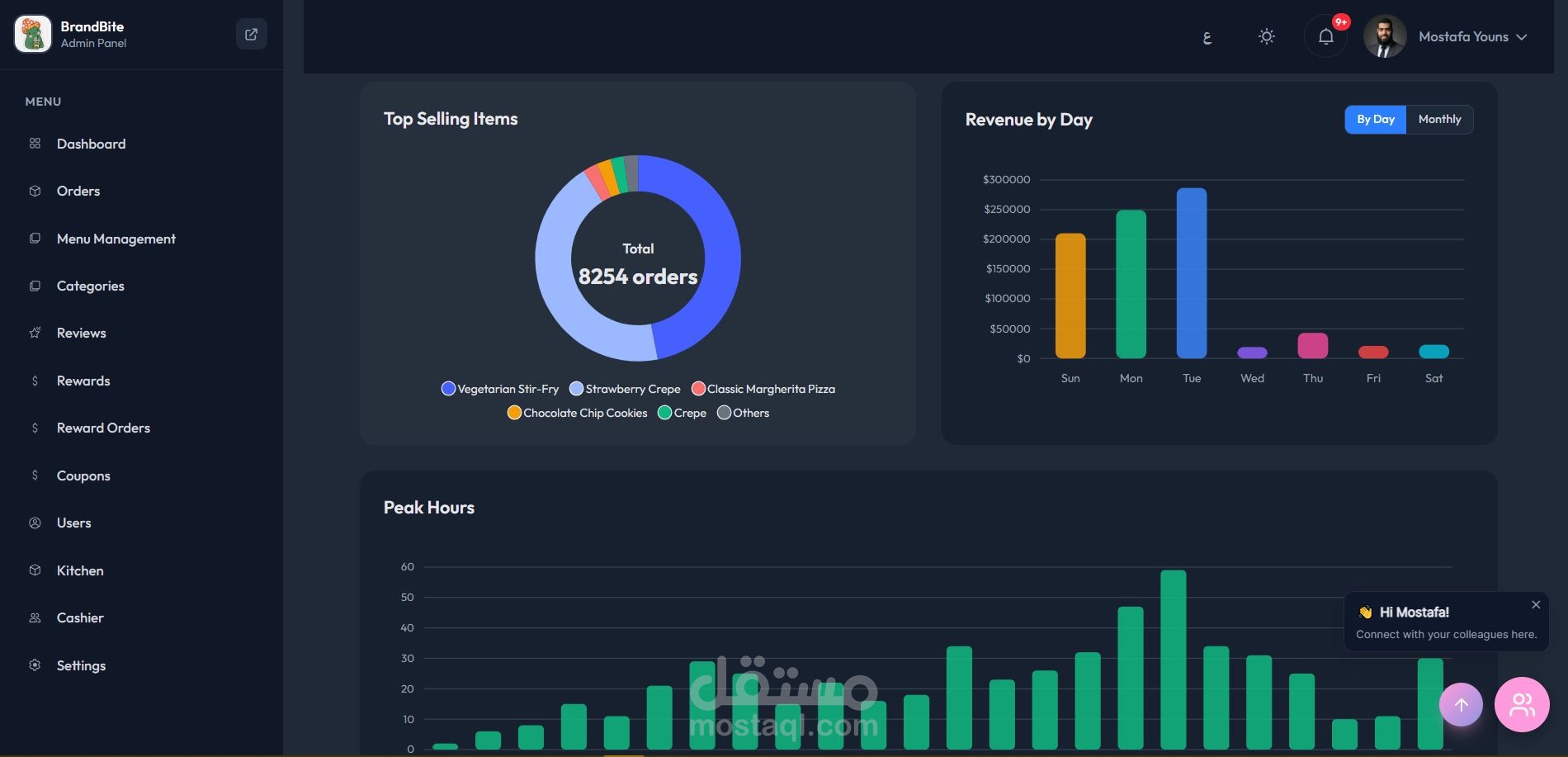The width and height of the screenshot is (1568, 757).
Task: Open the Coupons sidebar link
Action: (x=83, y=475)
